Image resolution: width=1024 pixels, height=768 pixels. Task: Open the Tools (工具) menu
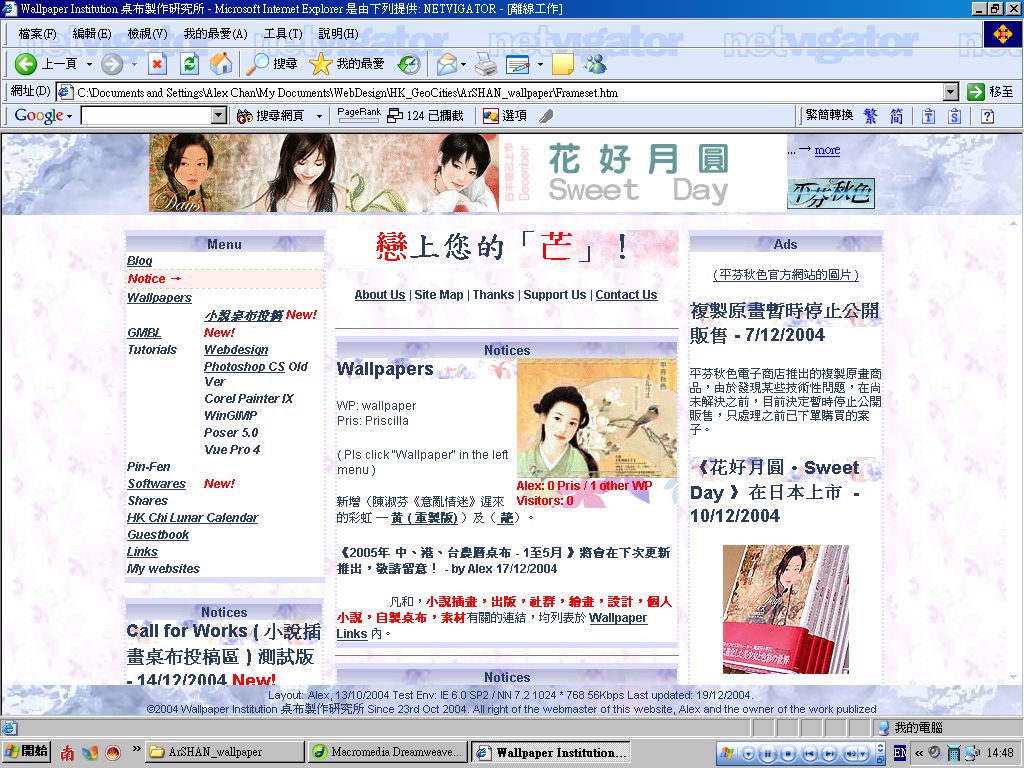click(x=283, y=33)
